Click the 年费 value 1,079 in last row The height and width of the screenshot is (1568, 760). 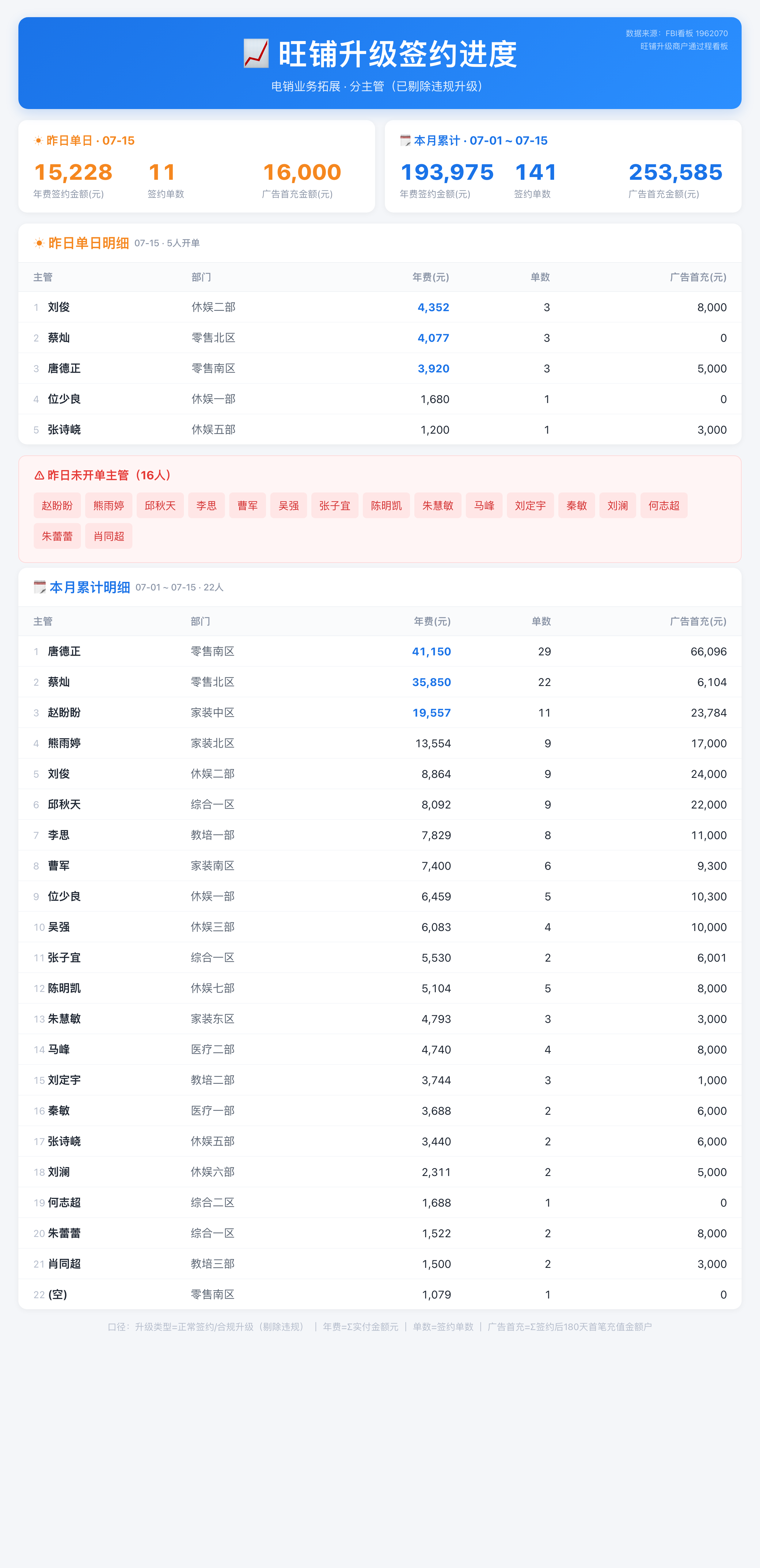[x=436, y=1295]
